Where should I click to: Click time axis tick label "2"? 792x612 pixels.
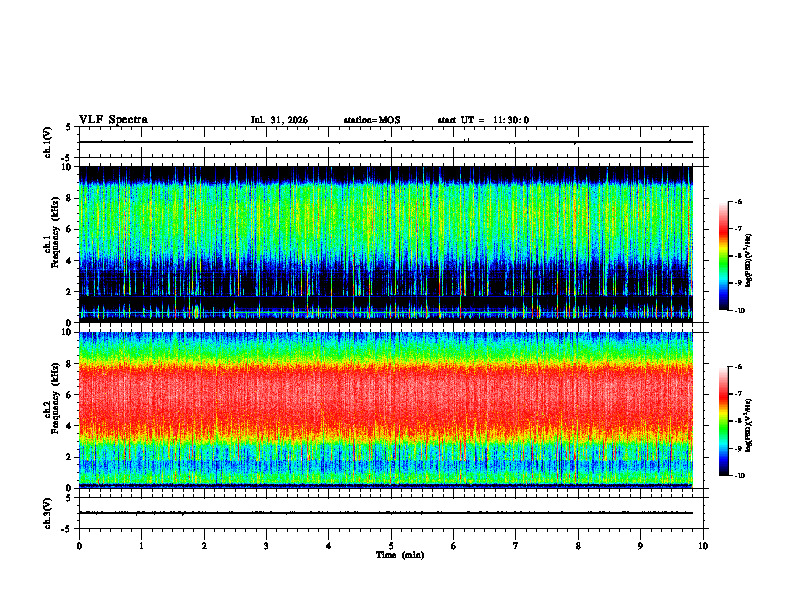[x=204, y=546]
